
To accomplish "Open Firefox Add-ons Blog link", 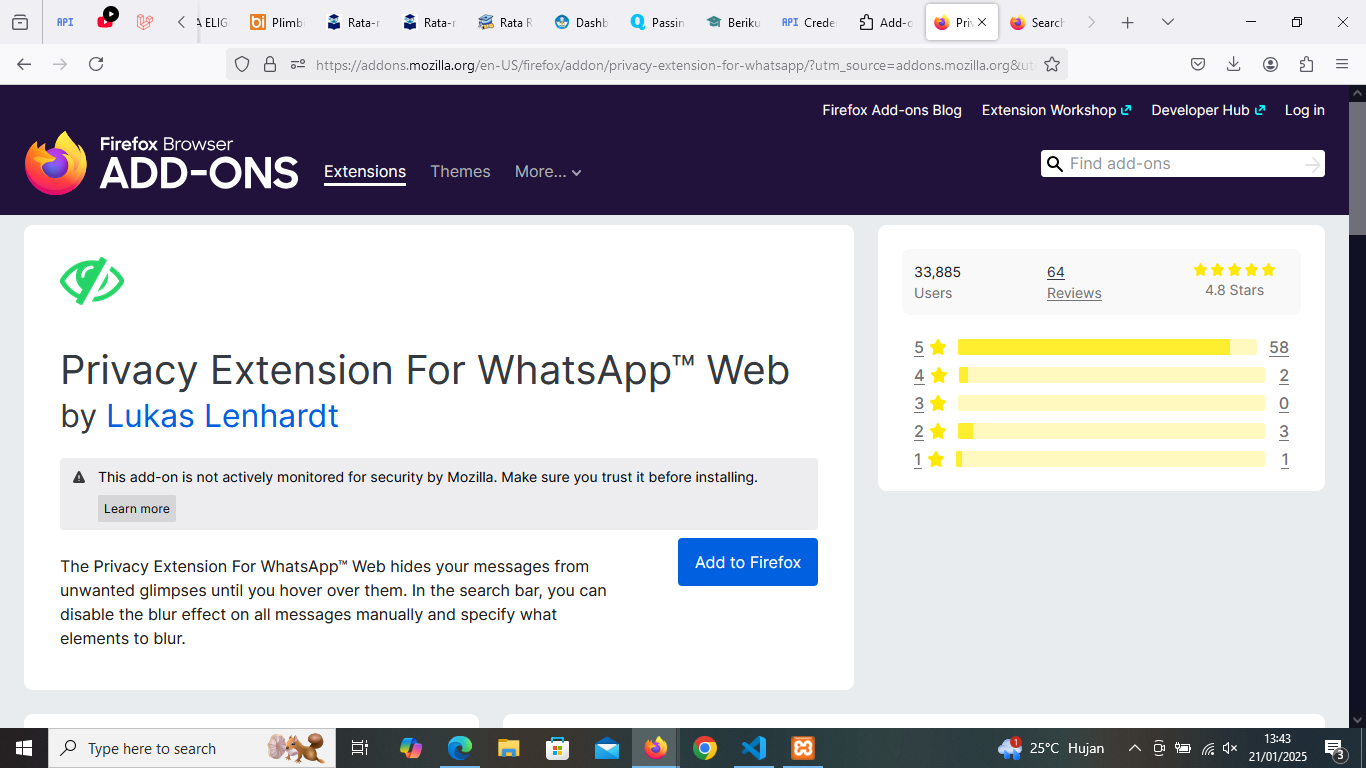I will coord(892,110).
